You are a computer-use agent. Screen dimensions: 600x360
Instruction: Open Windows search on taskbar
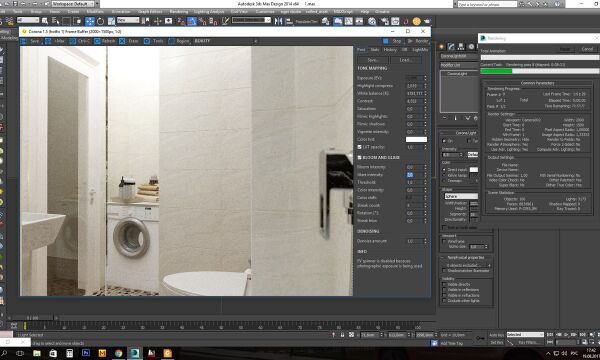pyautogui.click(x=4, y=353)
